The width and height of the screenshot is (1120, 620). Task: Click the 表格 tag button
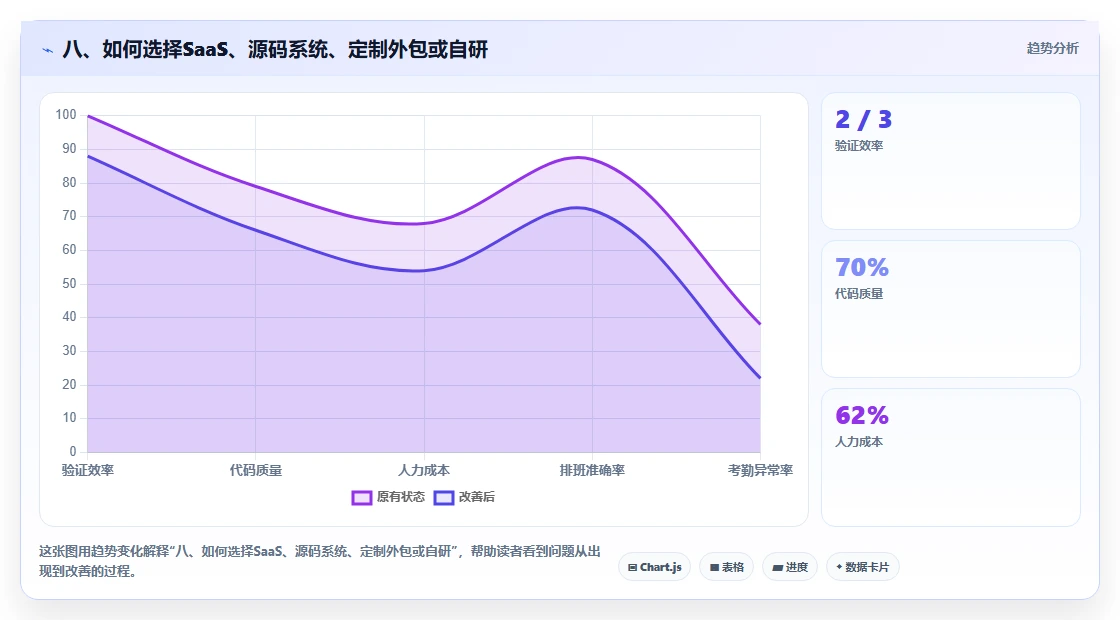tap(726, 567)
